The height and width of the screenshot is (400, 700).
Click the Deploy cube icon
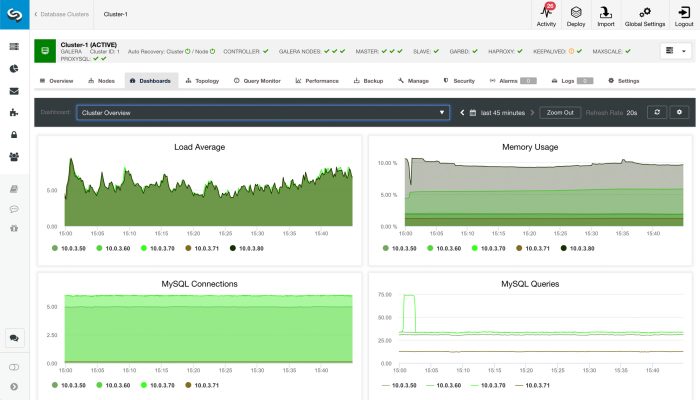pyautogui.click(x=576, y=12)
